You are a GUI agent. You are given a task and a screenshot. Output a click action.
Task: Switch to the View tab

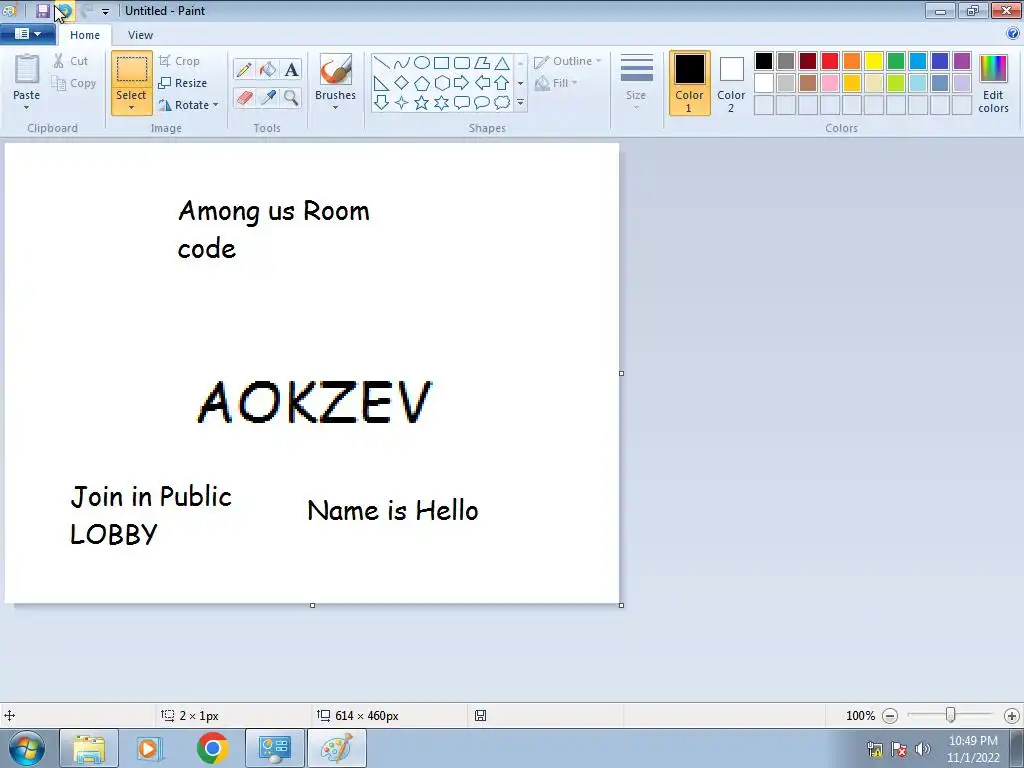tap(140, 35)
